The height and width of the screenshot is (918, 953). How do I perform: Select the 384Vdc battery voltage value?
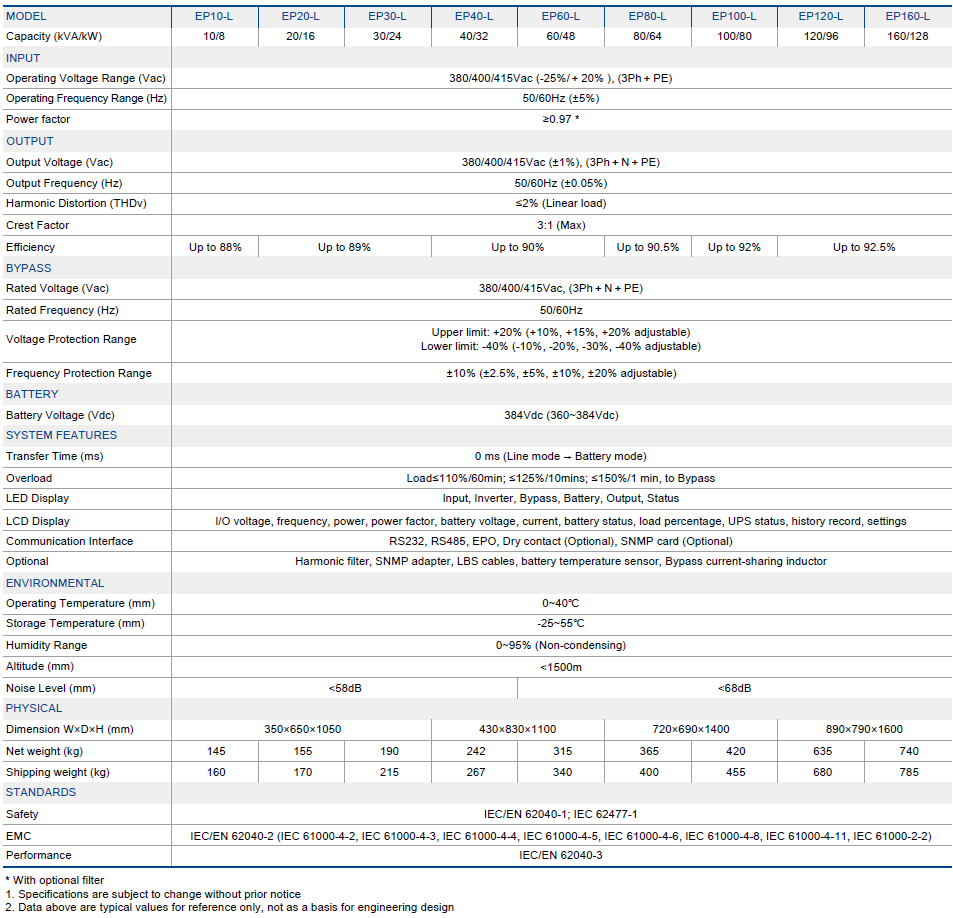pos(560,415)
